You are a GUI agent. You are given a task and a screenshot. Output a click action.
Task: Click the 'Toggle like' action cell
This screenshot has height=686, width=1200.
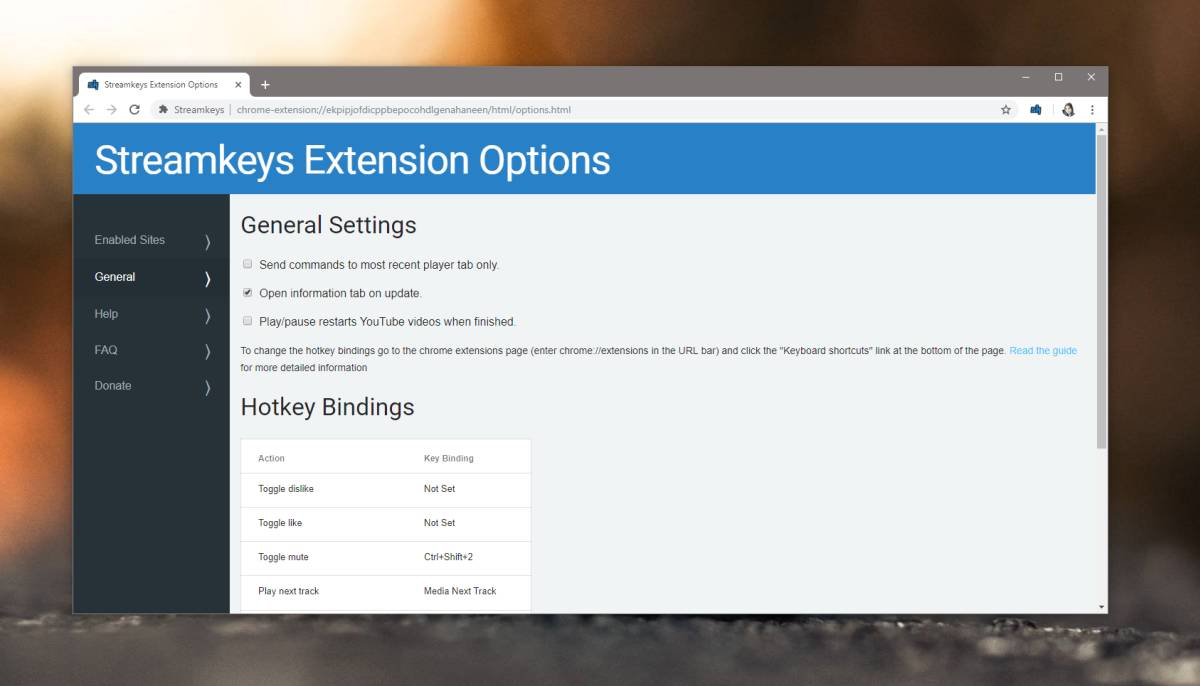(x=280, y=523)
